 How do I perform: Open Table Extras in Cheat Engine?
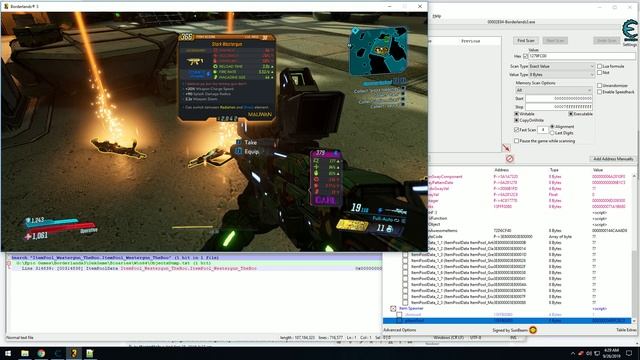coord(626,330)
